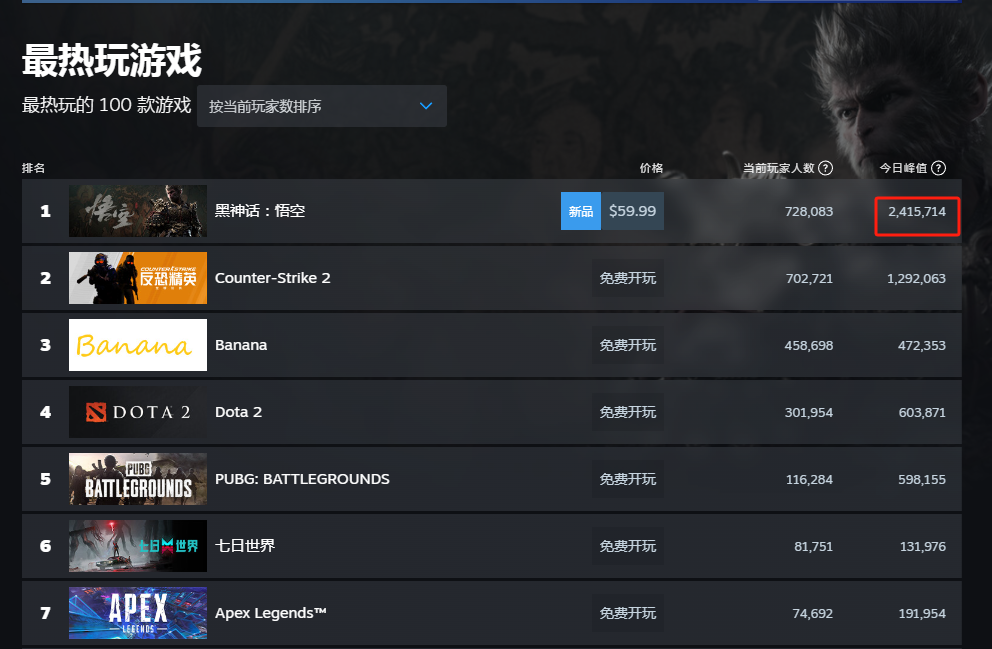Click the 价格 column header
This screenshot has height=649, width=992.
651,168
